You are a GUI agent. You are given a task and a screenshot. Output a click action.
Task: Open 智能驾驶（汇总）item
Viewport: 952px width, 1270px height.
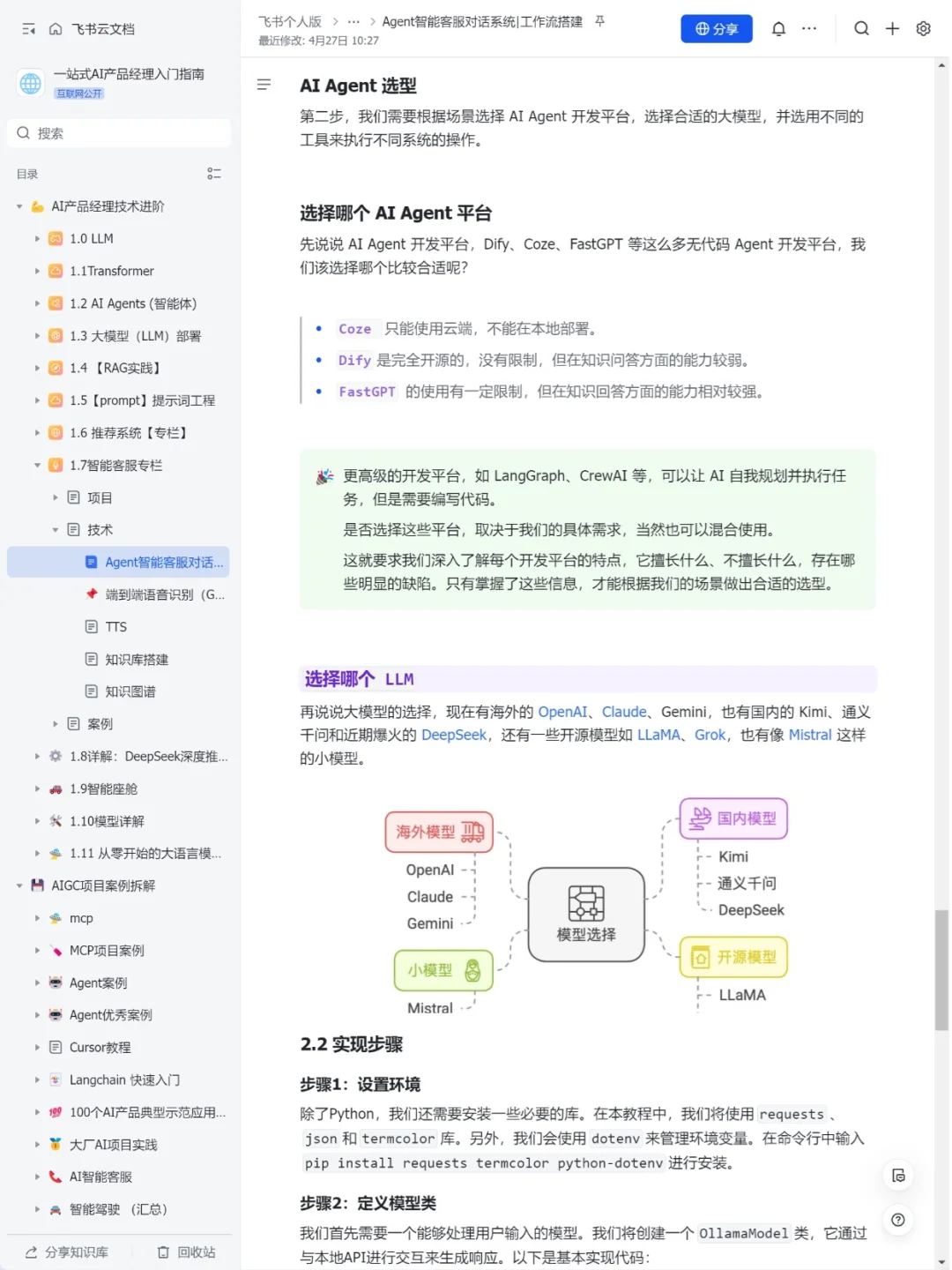tap(118, 1209)
